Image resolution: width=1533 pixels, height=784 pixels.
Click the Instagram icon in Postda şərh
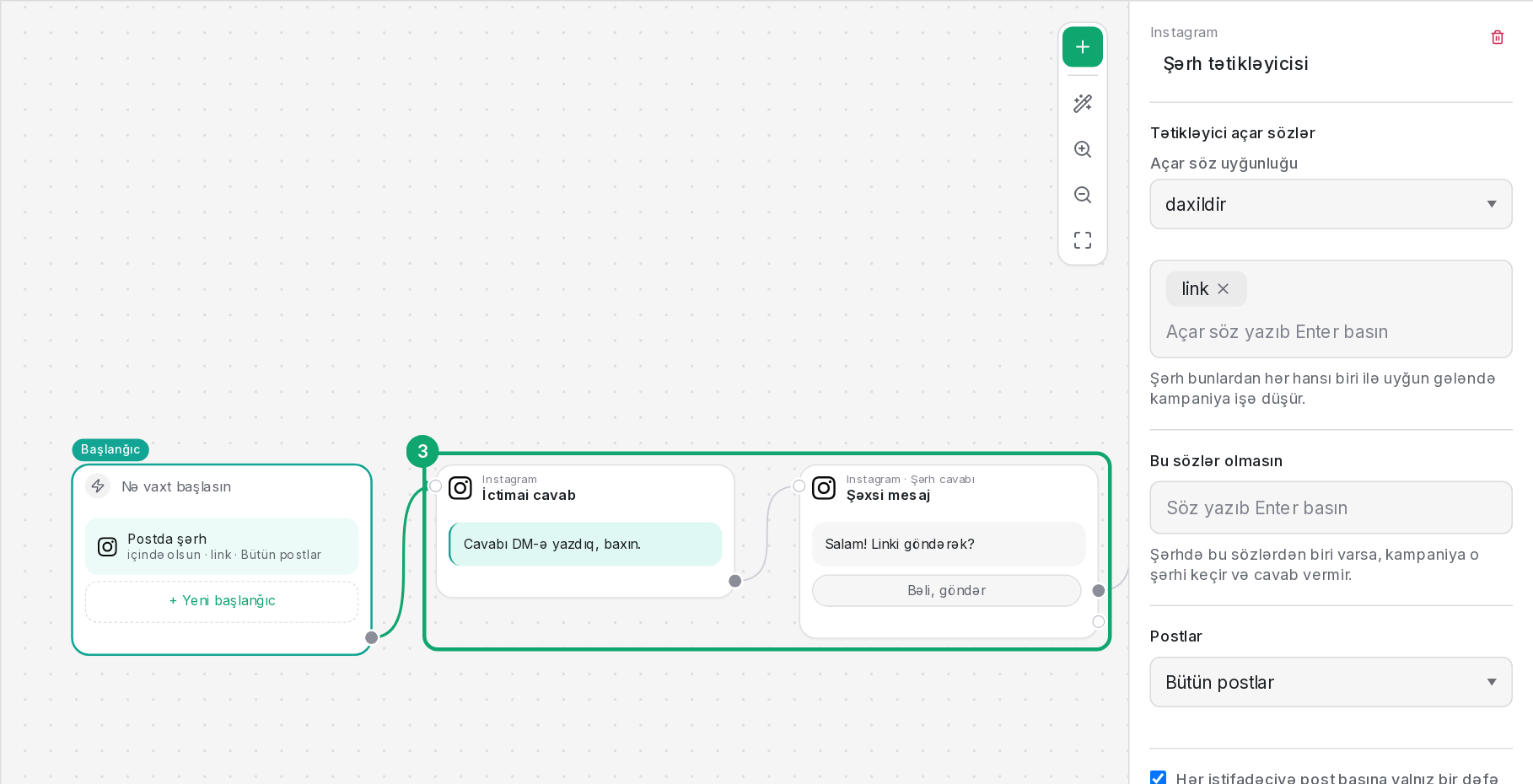pos(107,547)
